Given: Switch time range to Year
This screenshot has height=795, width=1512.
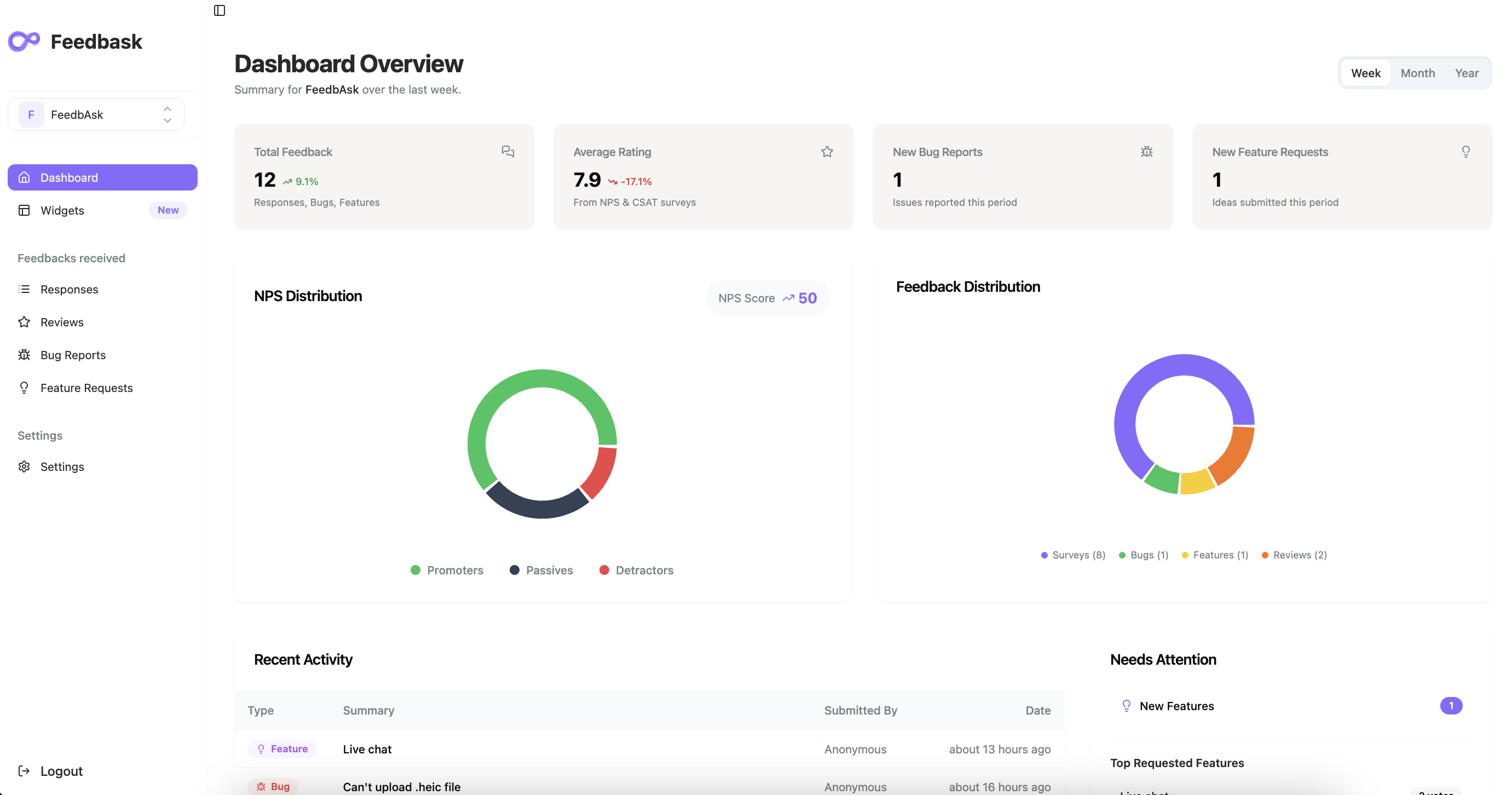Looking at the screenshot, I should (1466, 73).
